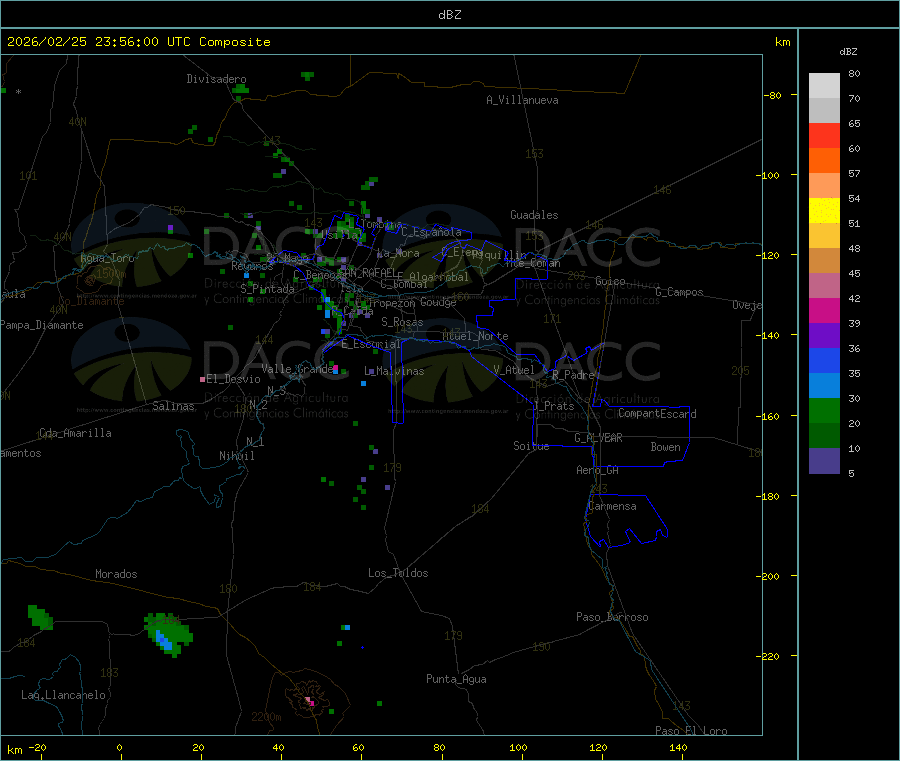
Task: Click the 140 km horizontal axis tick
Action: pos(678,747)
